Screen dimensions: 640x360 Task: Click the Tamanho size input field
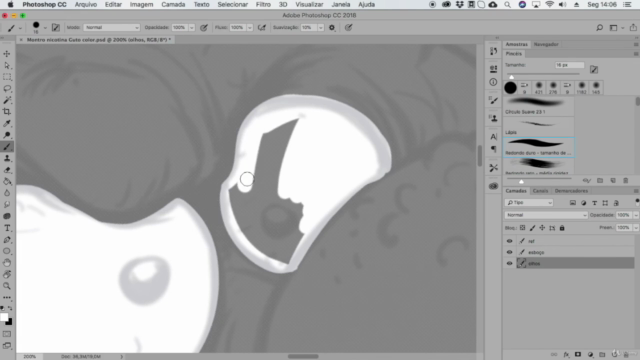pyautogui.click(x=569, y=65)
